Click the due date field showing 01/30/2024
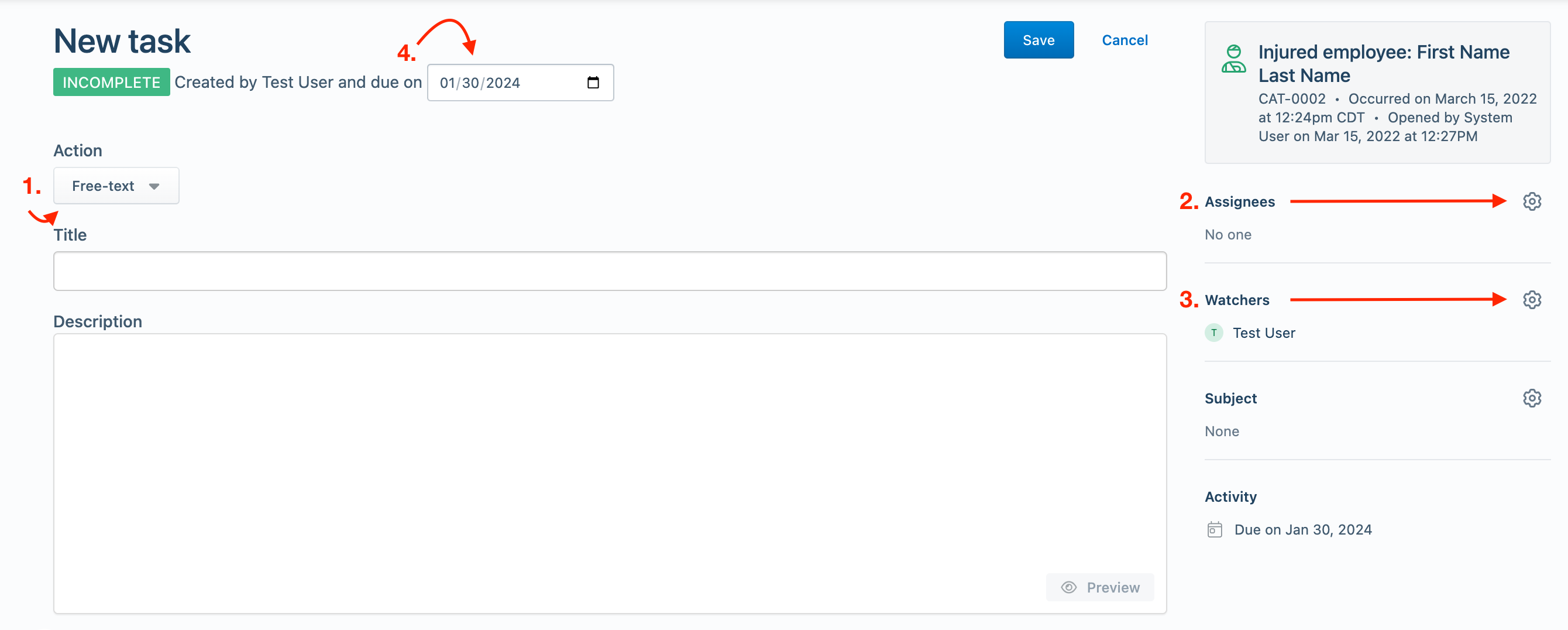Image resolution: width=1568 pixels, height=630 pixels. [521, 83]
